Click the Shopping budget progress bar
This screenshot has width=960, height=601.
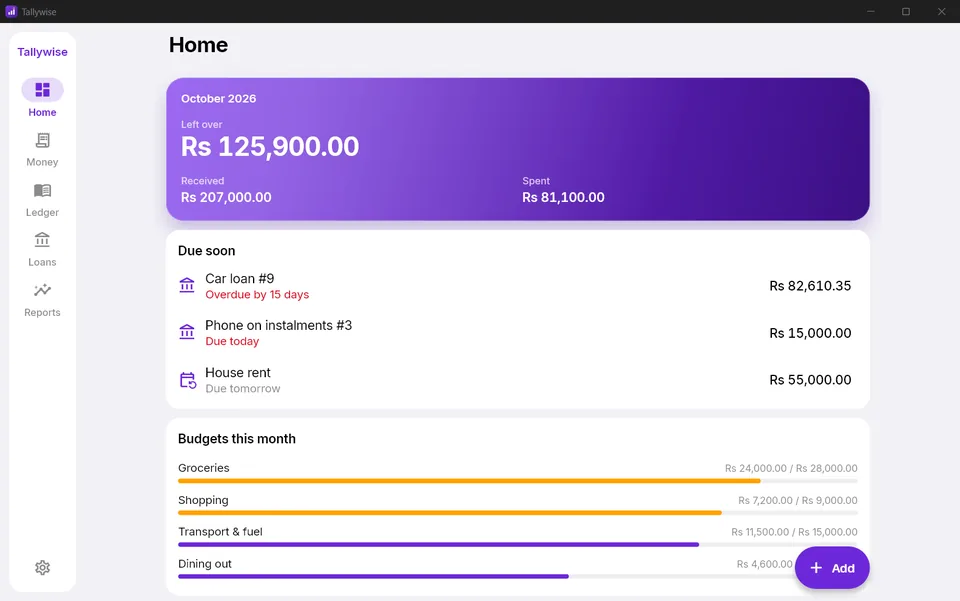click(517, 513)
